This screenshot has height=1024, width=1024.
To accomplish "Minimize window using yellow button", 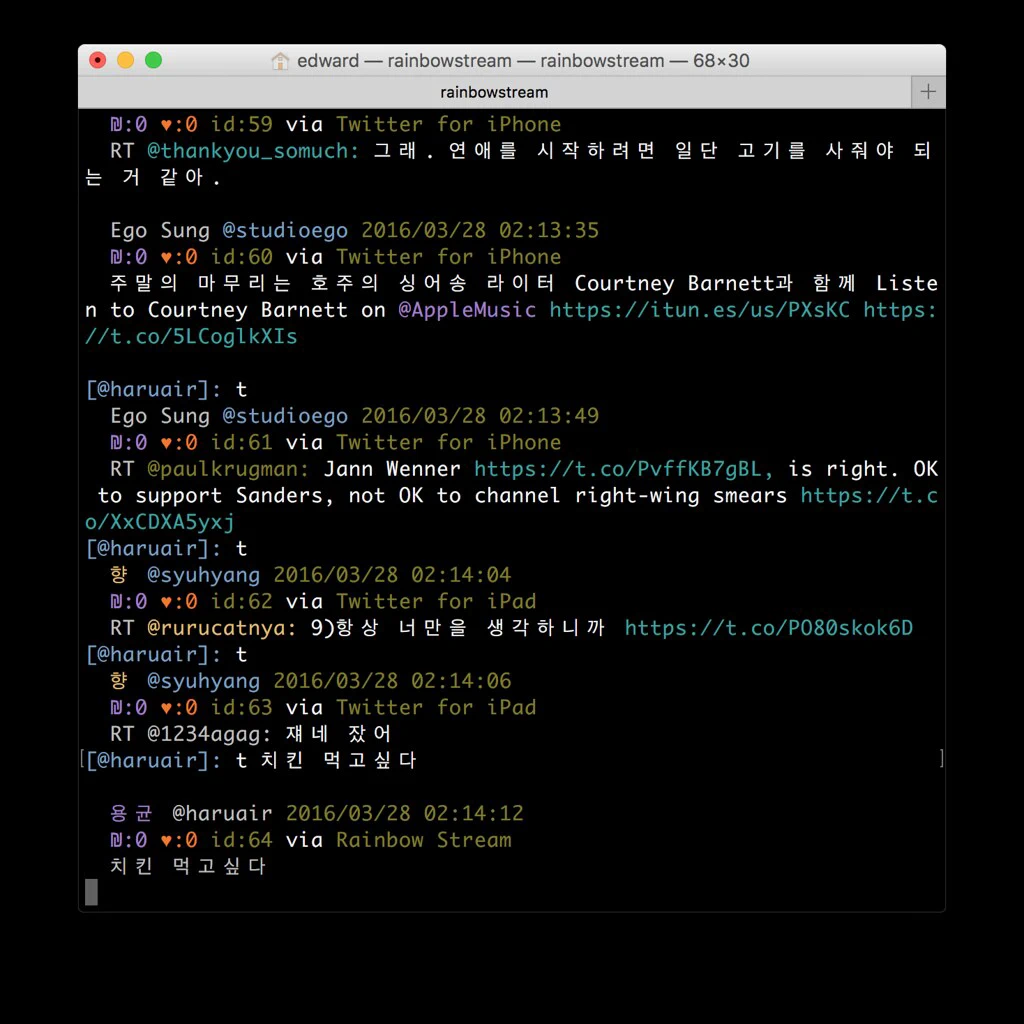I will coord(125,60).
